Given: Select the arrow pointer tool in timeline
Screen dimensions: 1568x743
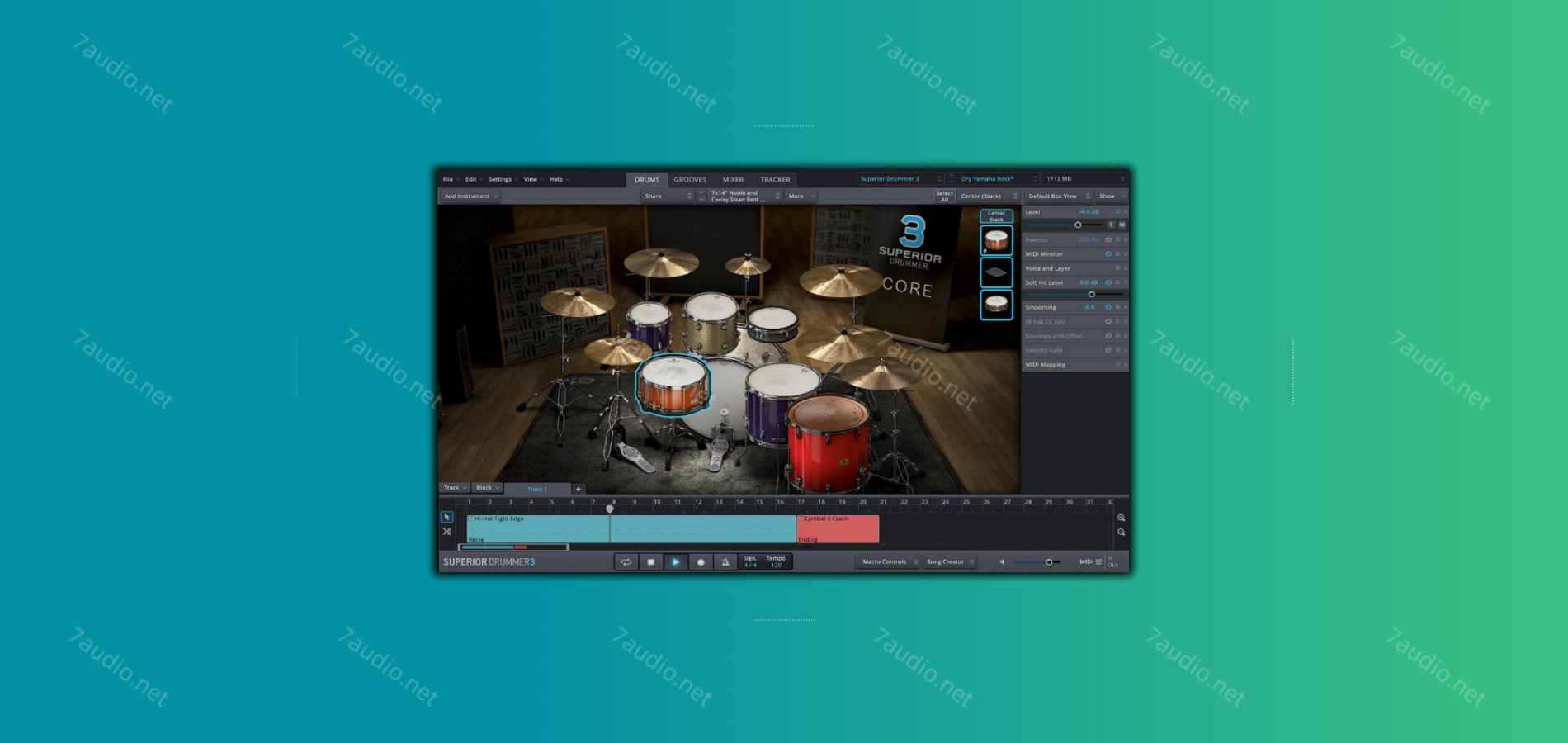Looking at the screenshot, I should (x=446, y=517).
